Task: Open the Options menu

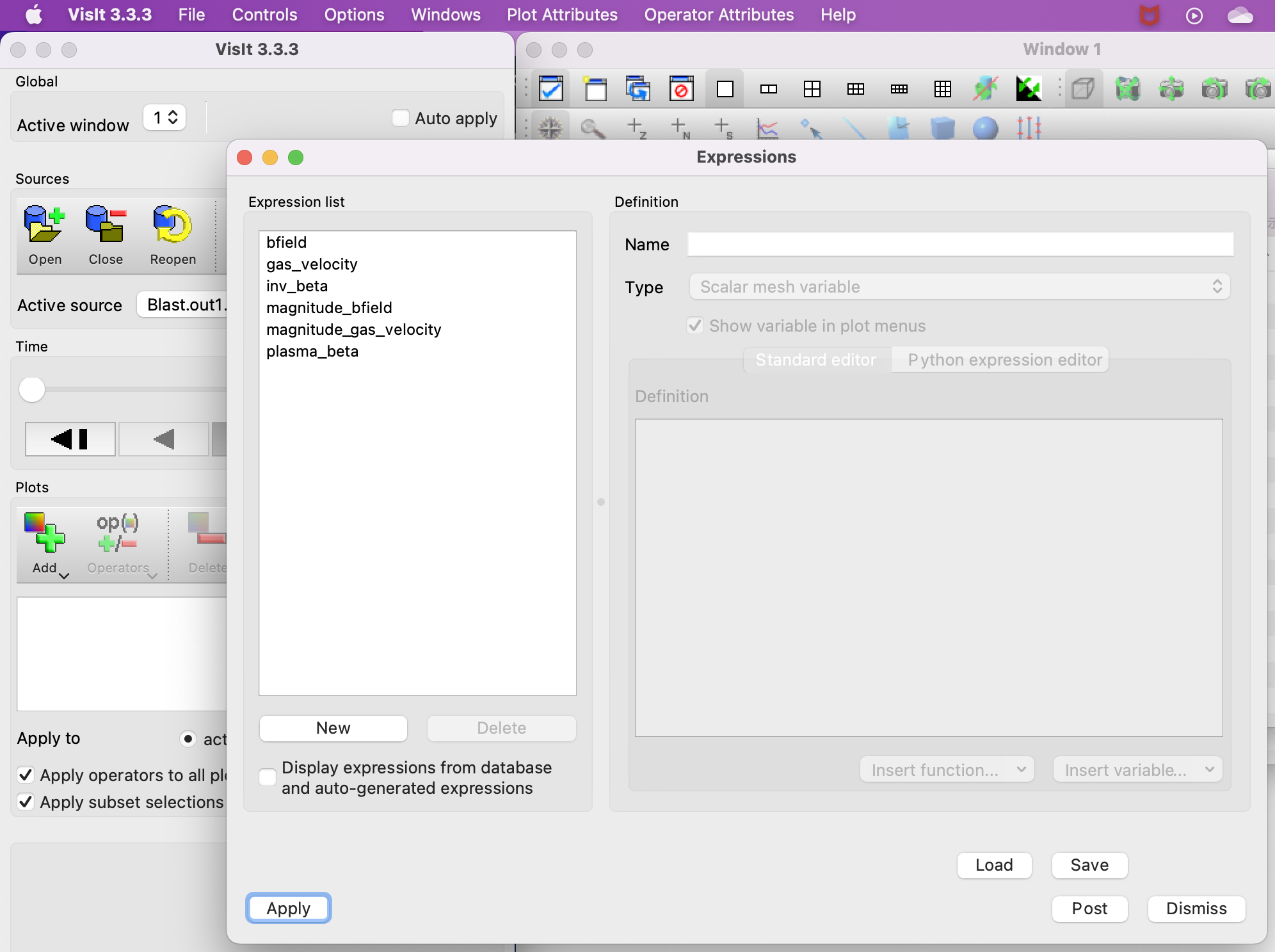Action: (x=354, y=15)
